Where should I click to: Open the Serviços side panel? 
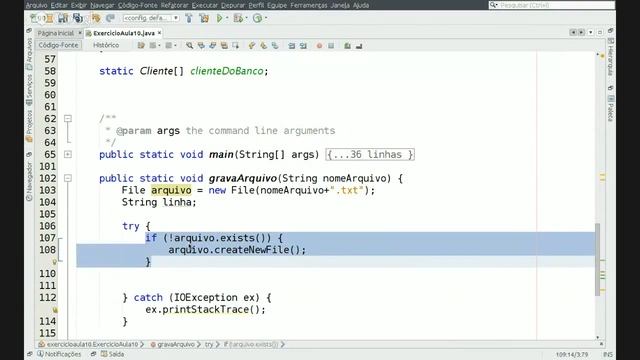coord(29,90)
